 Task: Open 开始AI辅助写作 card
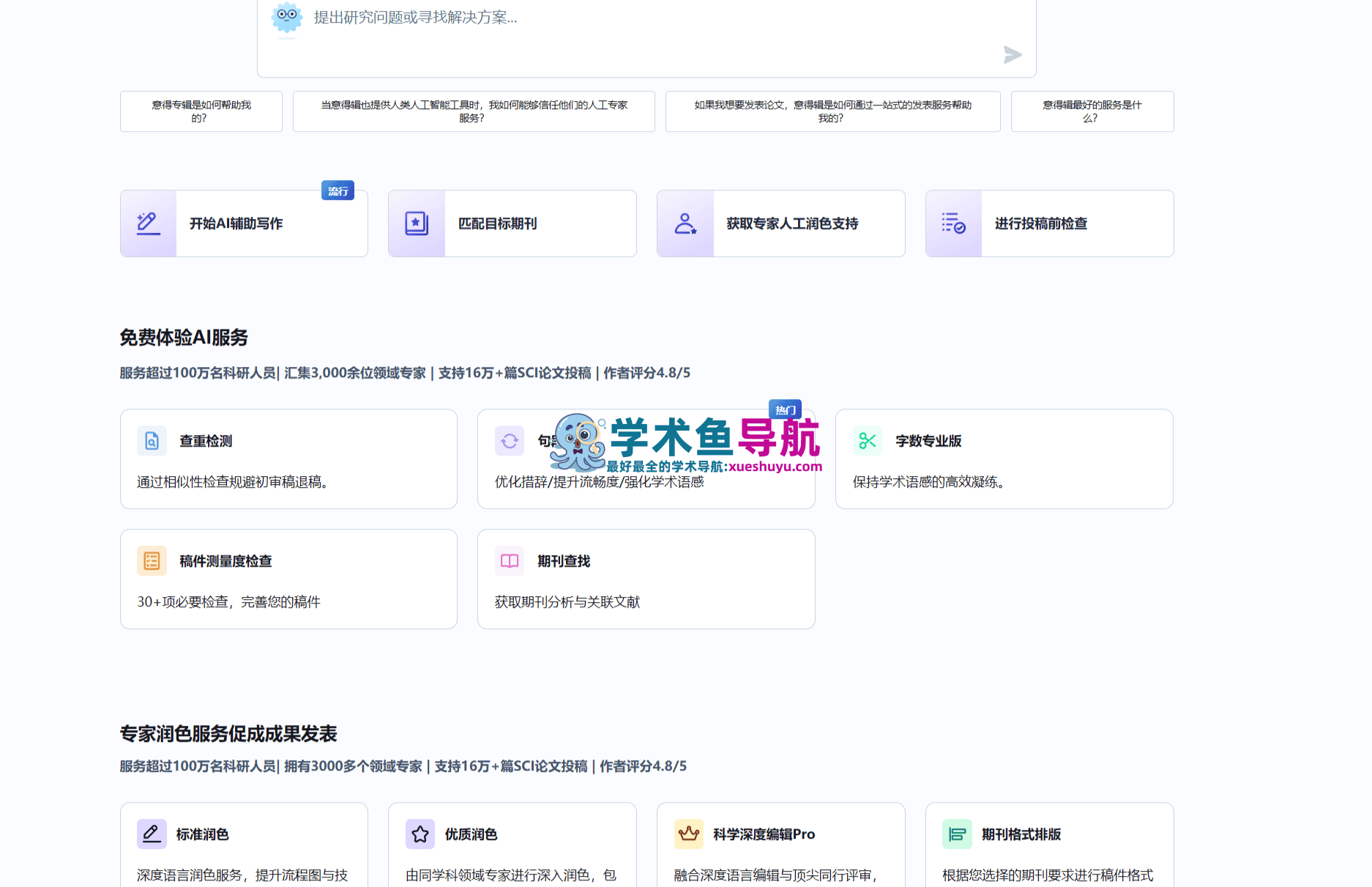click(x=244, y=223)
